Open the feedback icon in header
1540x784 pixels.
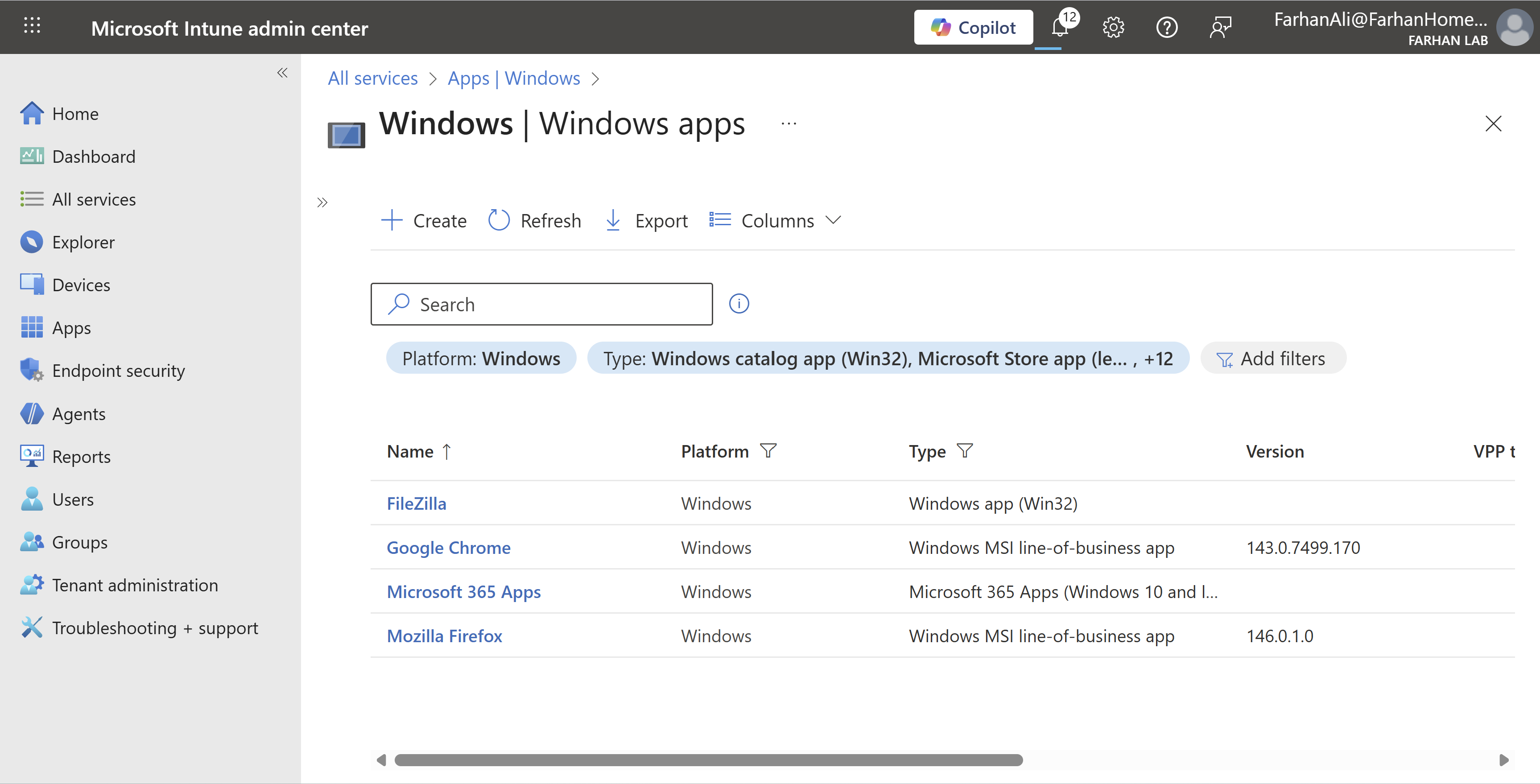[1220, 27]
